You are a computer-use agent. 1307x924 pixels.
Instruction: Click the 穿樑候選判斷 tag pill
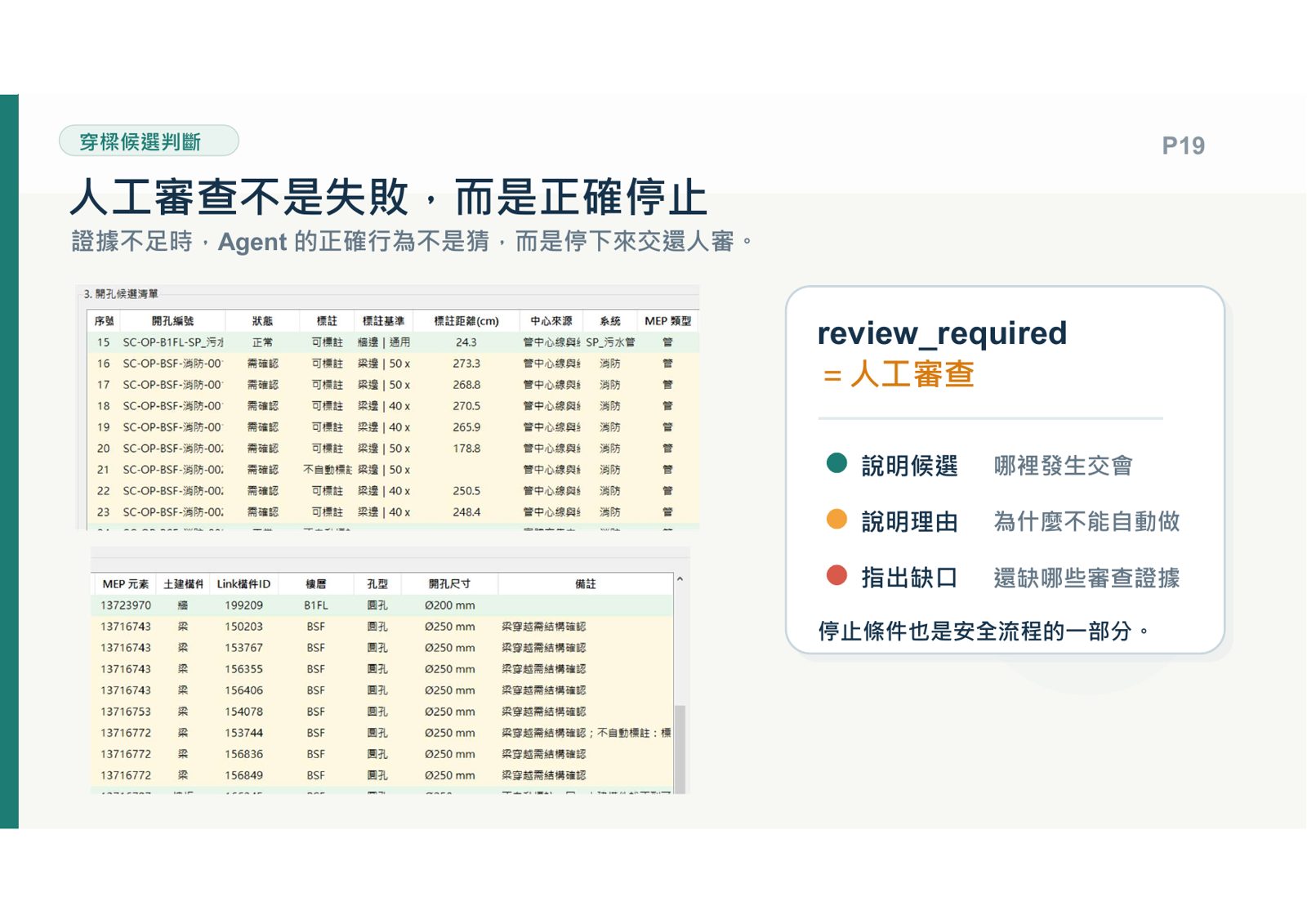[149, 141]
